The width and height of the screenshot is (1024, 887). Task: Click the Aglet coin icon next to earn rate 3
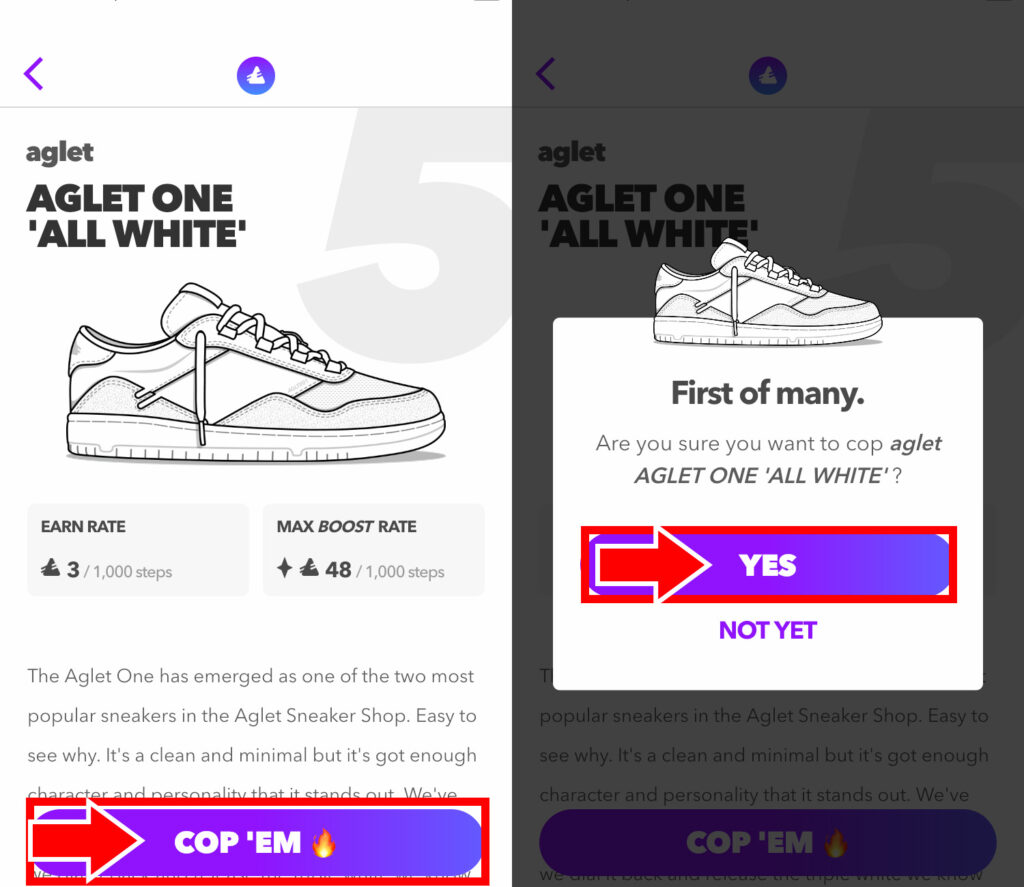pos(50,568)
